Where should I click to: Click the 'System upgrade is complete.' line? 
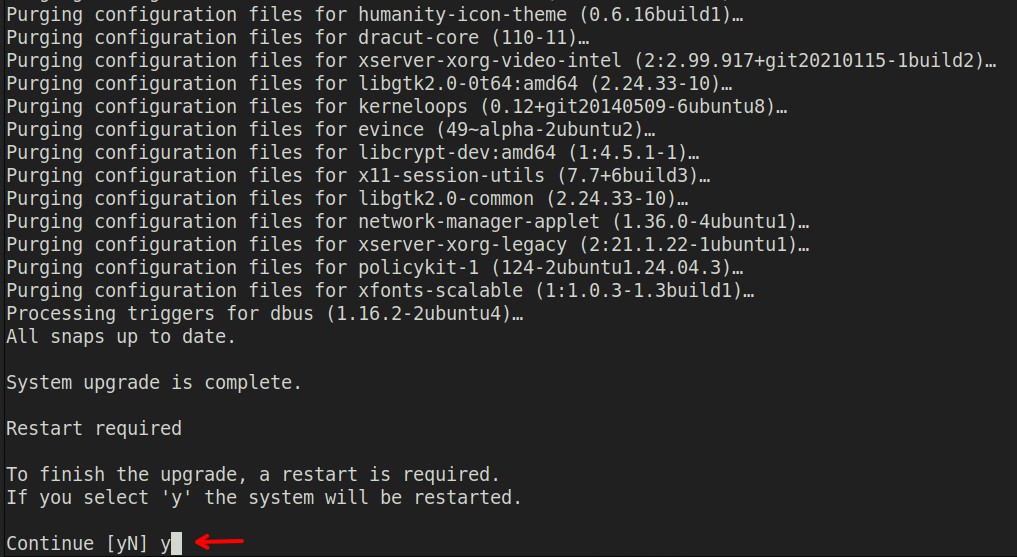coord(153,382)
